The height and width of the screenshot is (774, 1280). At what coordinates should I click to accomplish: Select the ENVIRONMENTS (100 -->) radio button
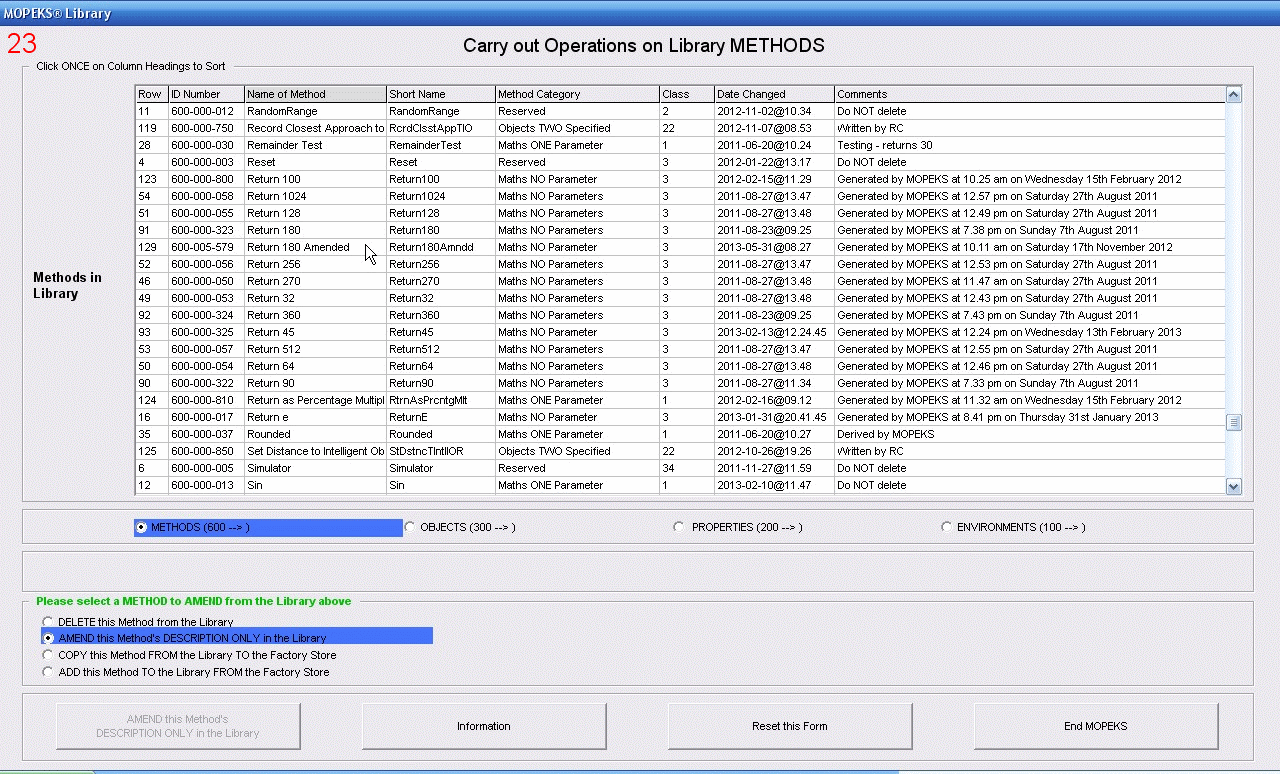946,527
